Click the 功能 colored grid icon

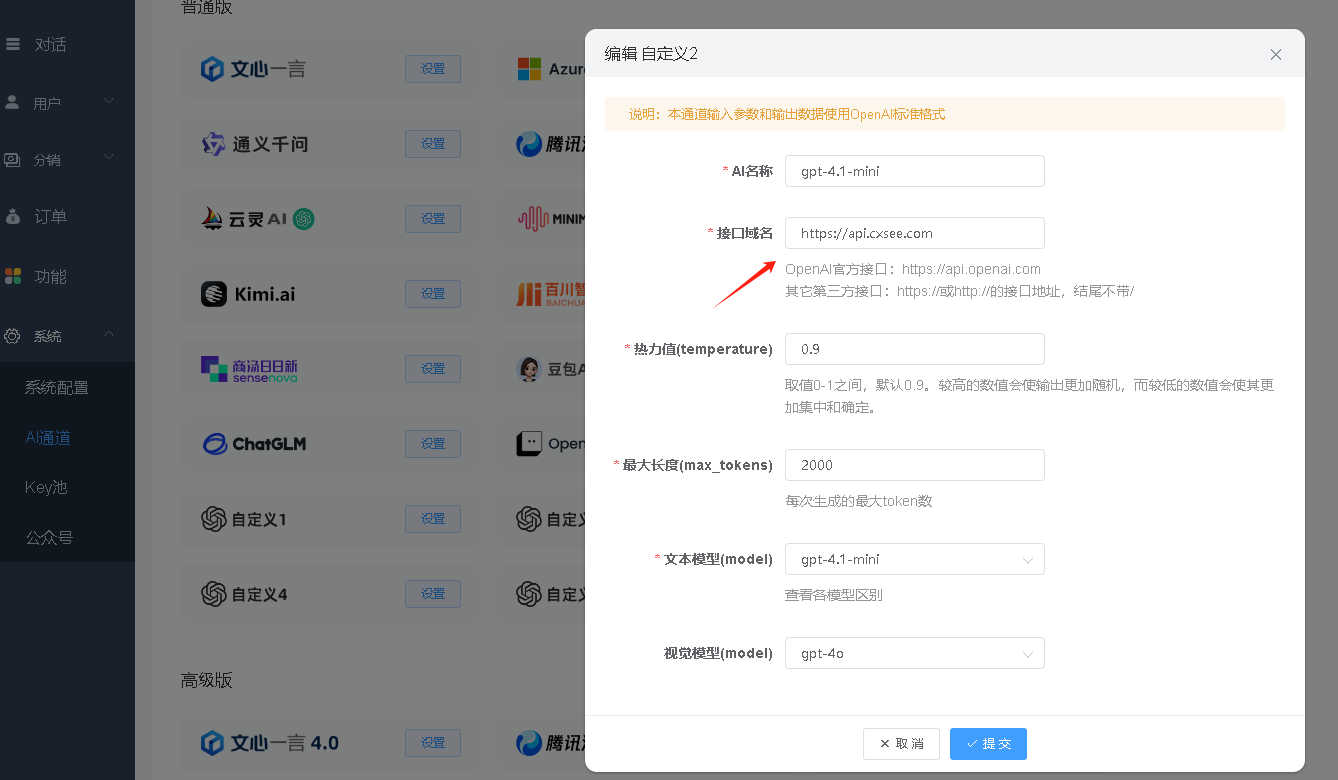pyautogui.click(x=12, y=276)
